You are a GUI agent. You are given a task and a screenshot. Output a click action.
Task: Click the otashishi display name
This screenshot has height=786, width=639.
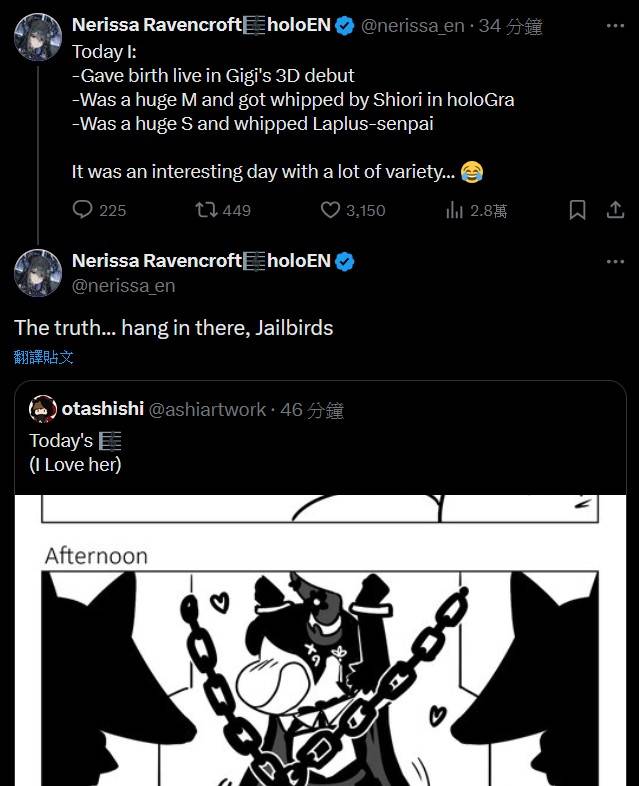(x=102, y=409)
